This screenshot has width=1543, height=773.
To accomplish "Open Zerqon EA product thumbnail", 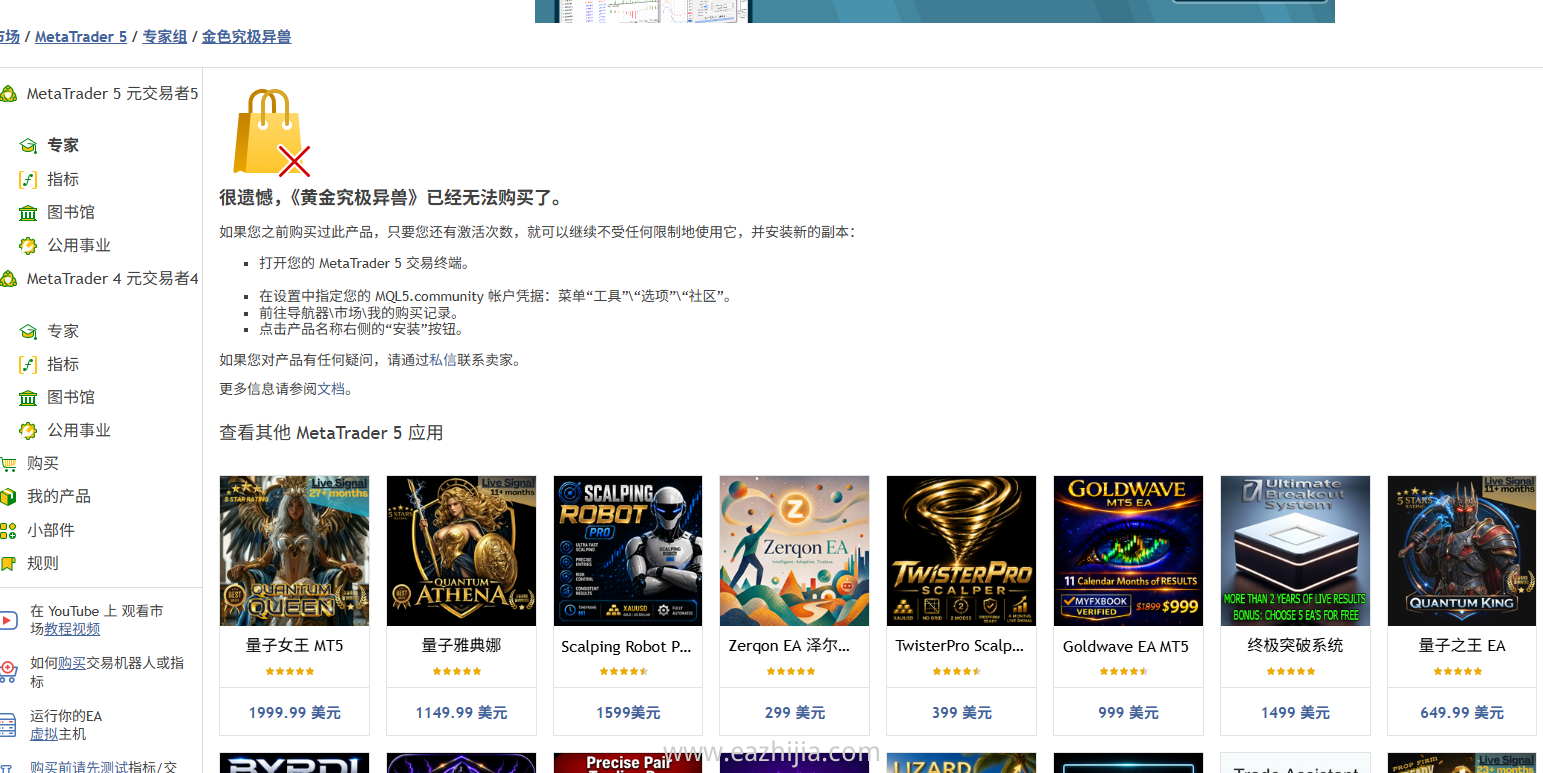I will coord(795,551).
